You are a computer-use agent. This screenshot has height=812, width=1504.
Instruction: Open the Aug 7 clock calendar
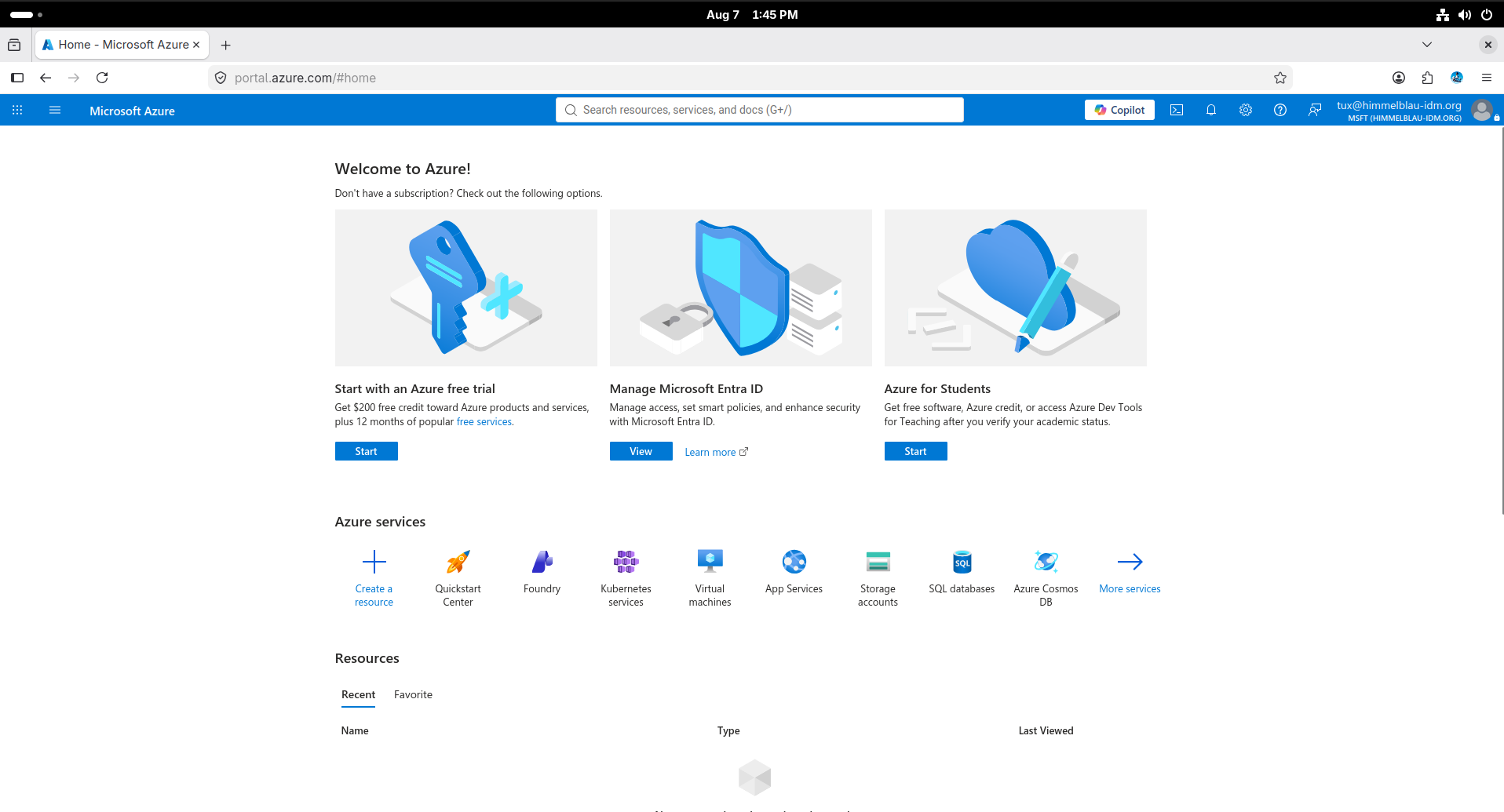point(752,14)
